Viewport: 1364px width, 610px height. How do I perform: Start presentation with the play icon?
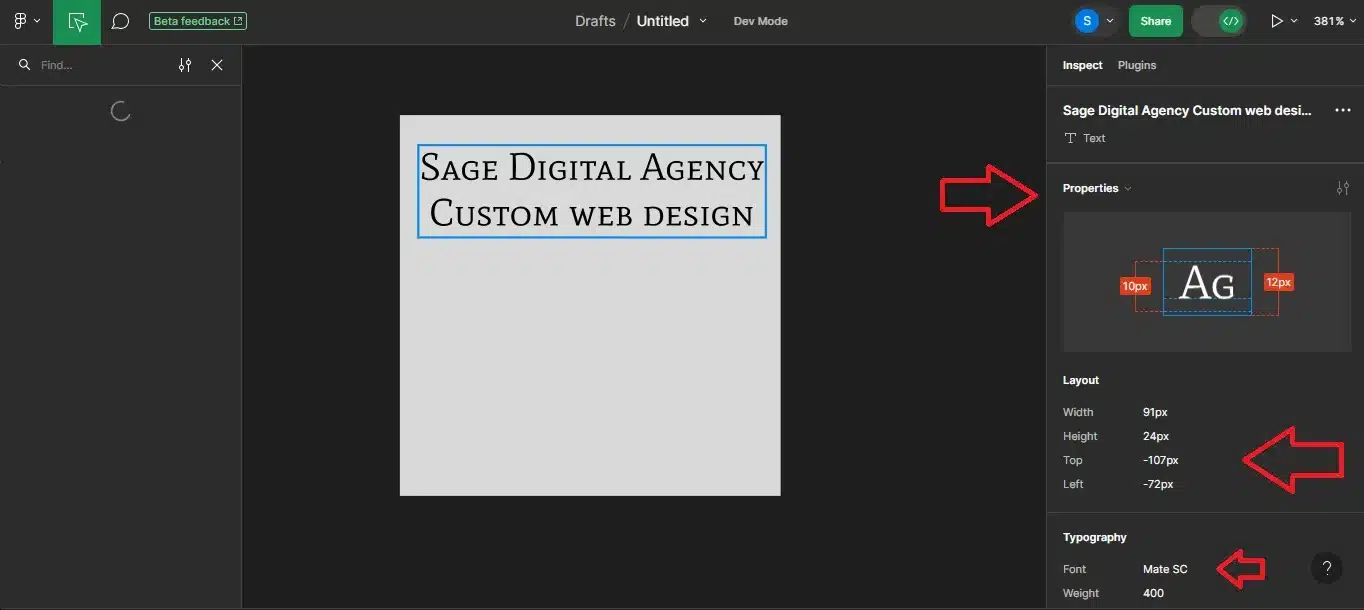coord(1276,21)
